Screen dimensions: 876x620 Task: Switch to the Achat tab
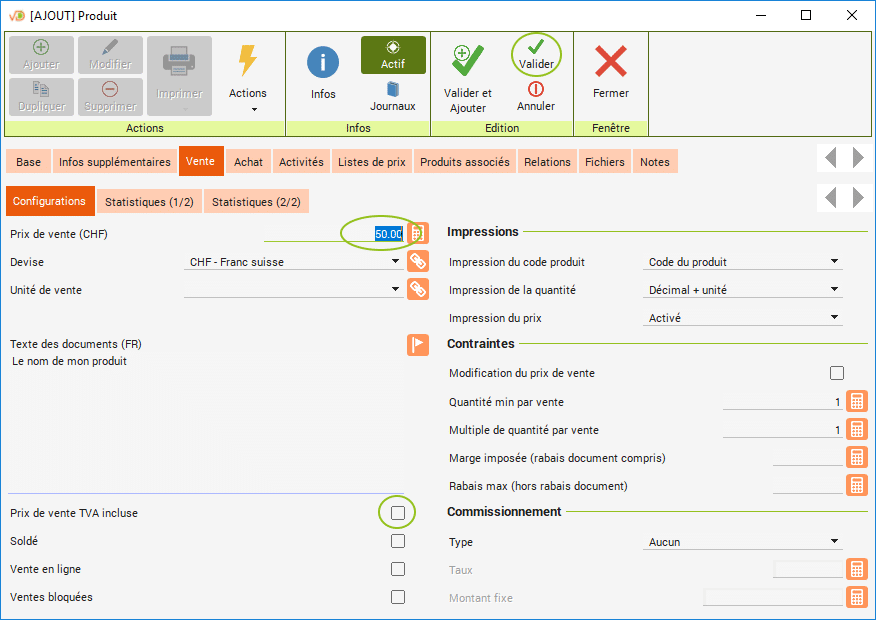pyautogui.click(x=248, y=162)
